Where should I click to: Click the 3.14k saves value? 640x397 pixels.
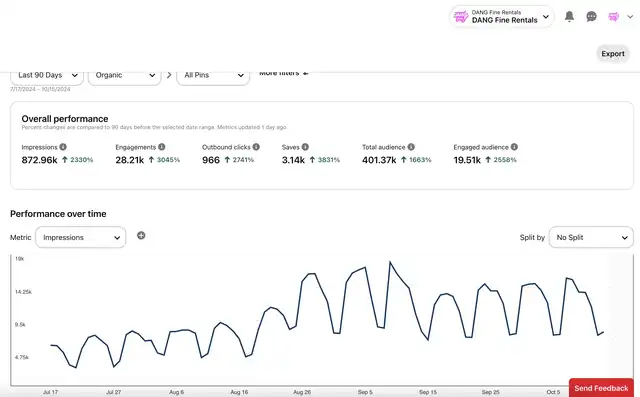tap(293, 160)
